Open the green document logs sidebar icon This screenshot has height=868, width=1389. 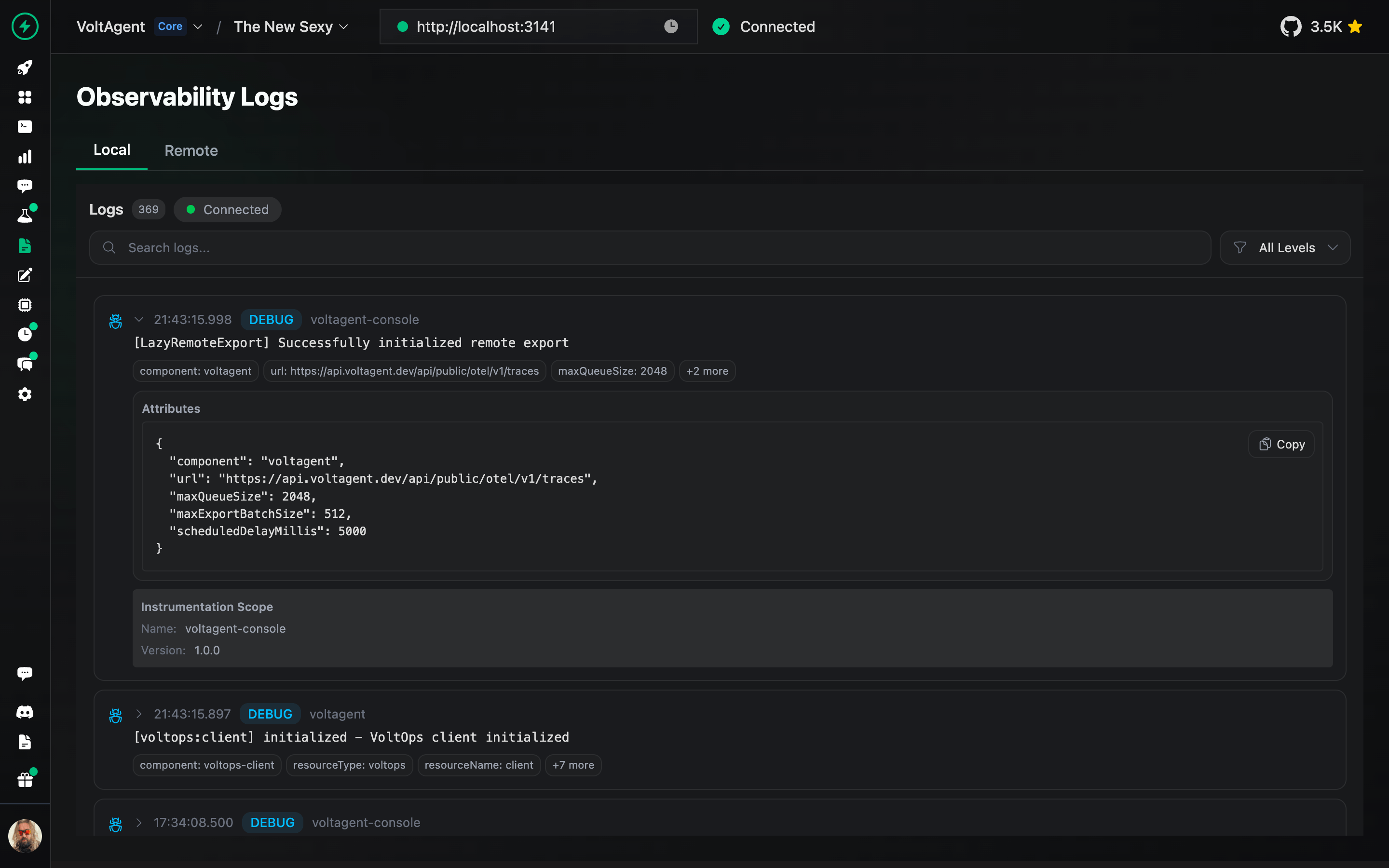25,246
